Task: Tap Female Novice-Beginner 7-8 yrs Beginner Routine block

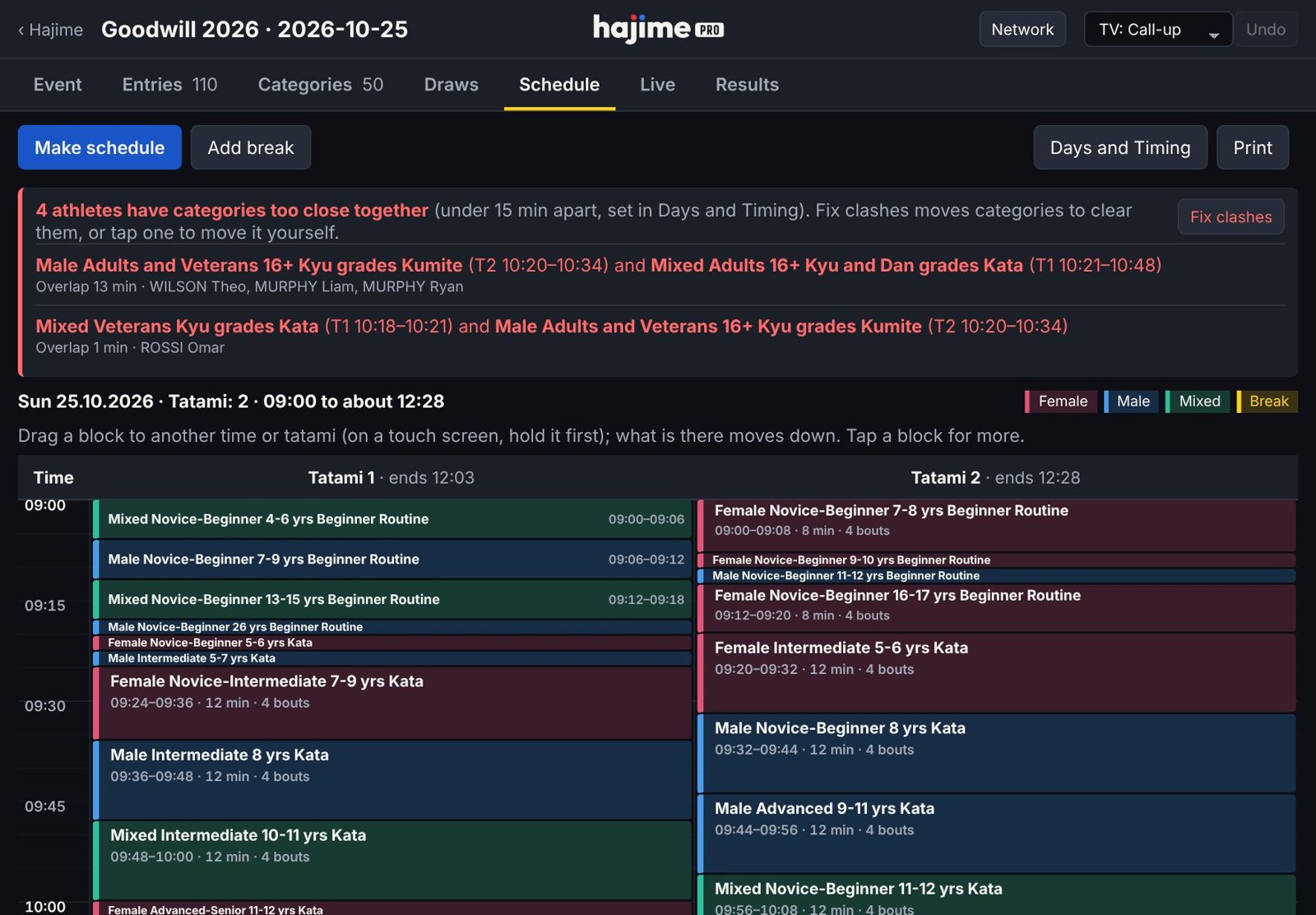Action: point(997,526)
